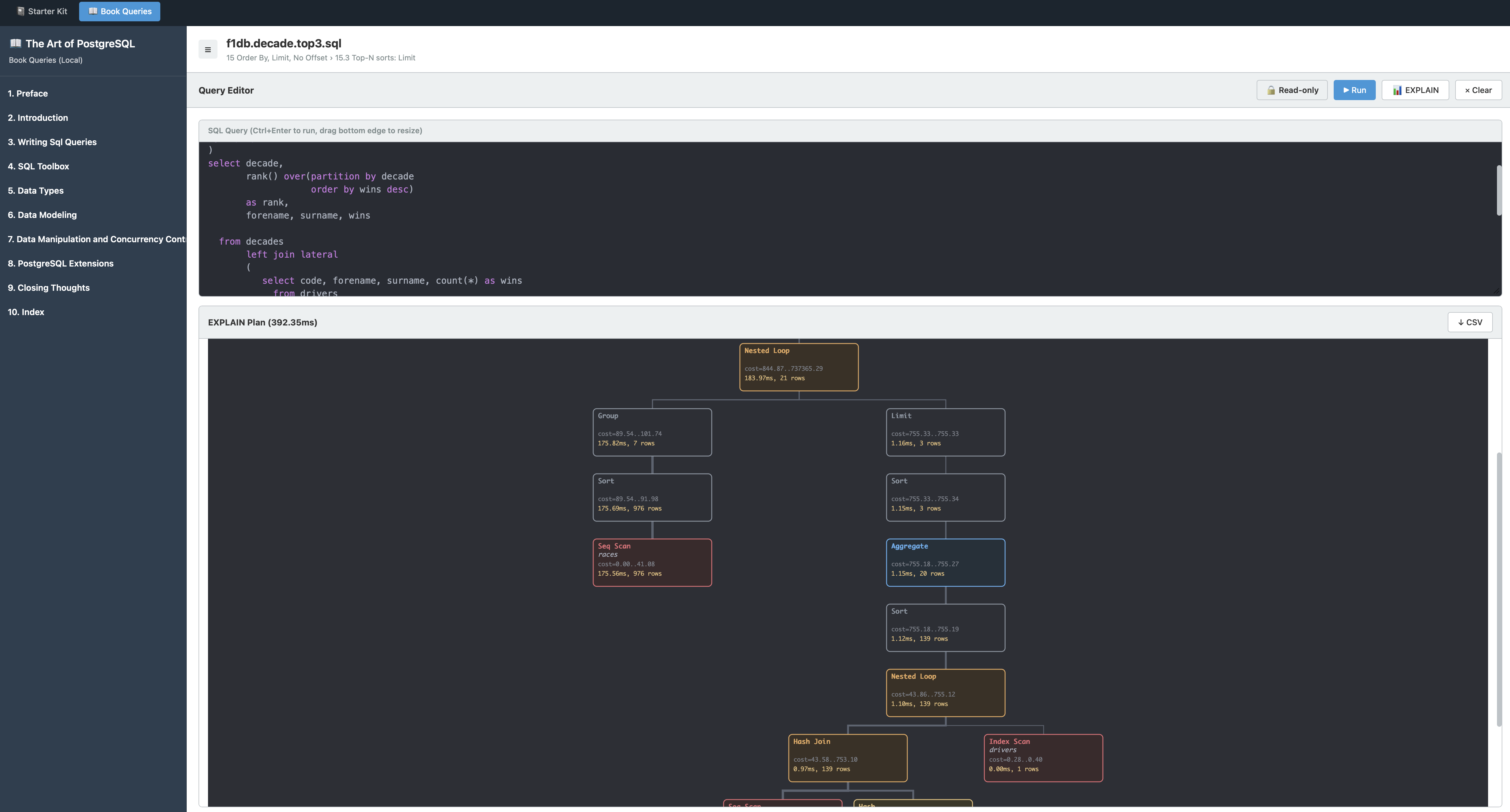Expand chapter 2. Introduction

pyautogui.click(x=93, y=118)
